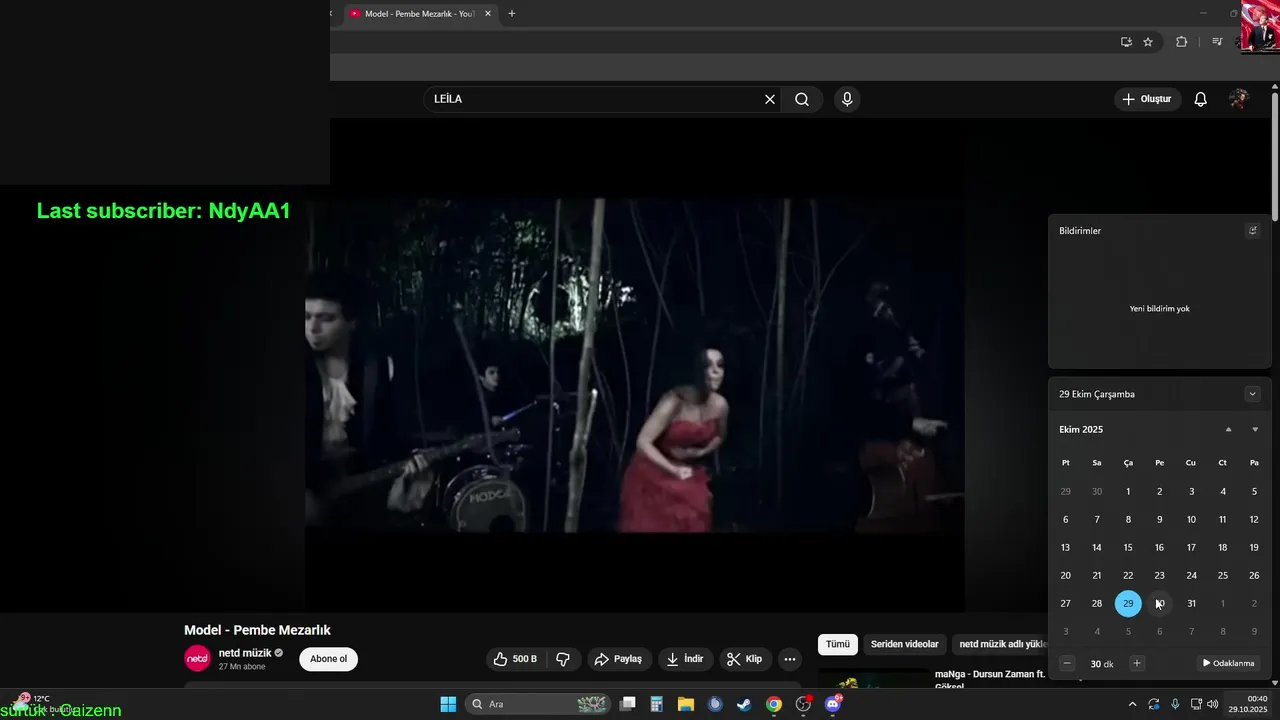Select day 30 of Ekim in calendar
1280x720 pixels.
point(1159,603)
